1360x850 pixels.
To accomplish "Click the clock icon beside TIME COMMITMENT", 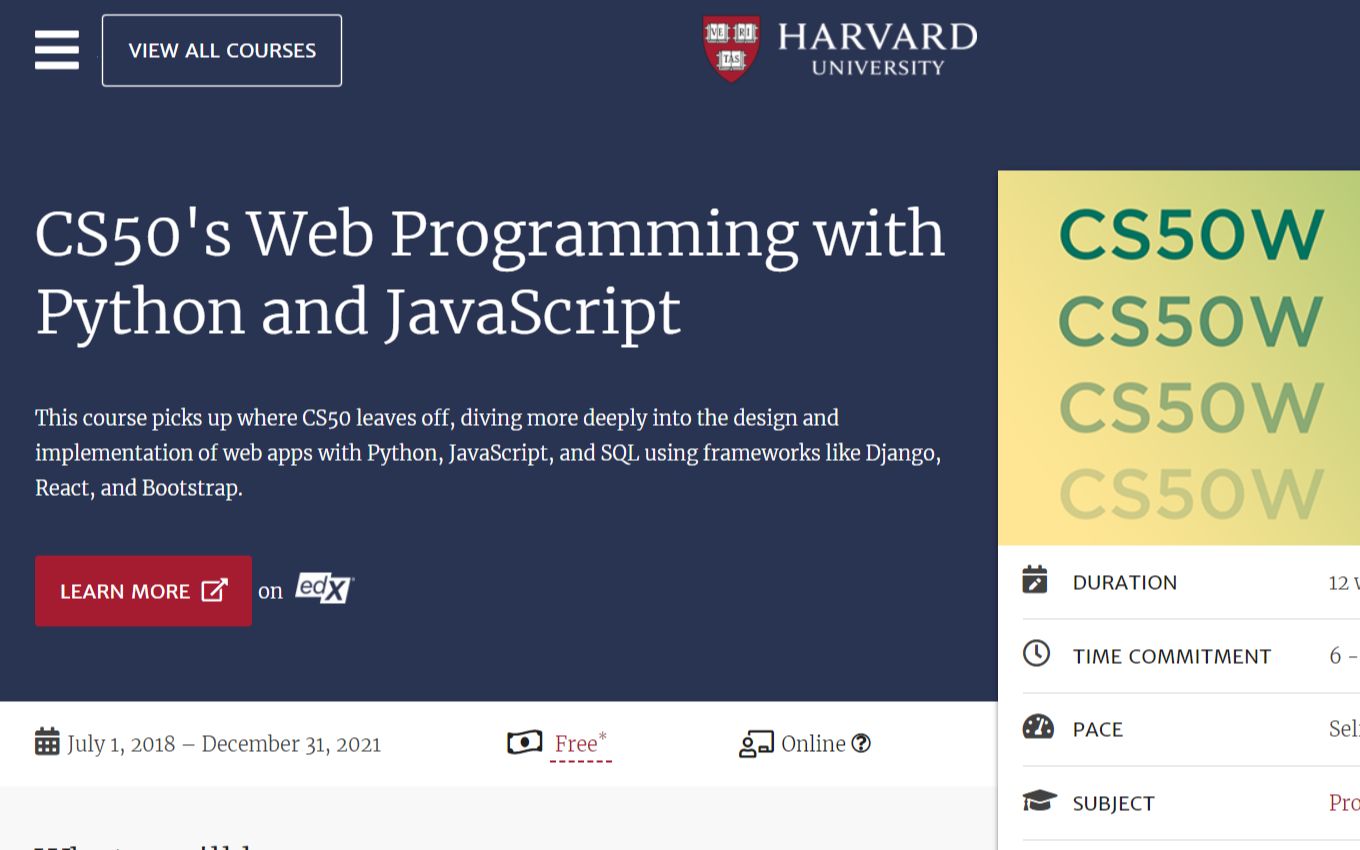I will [1036, 654].
